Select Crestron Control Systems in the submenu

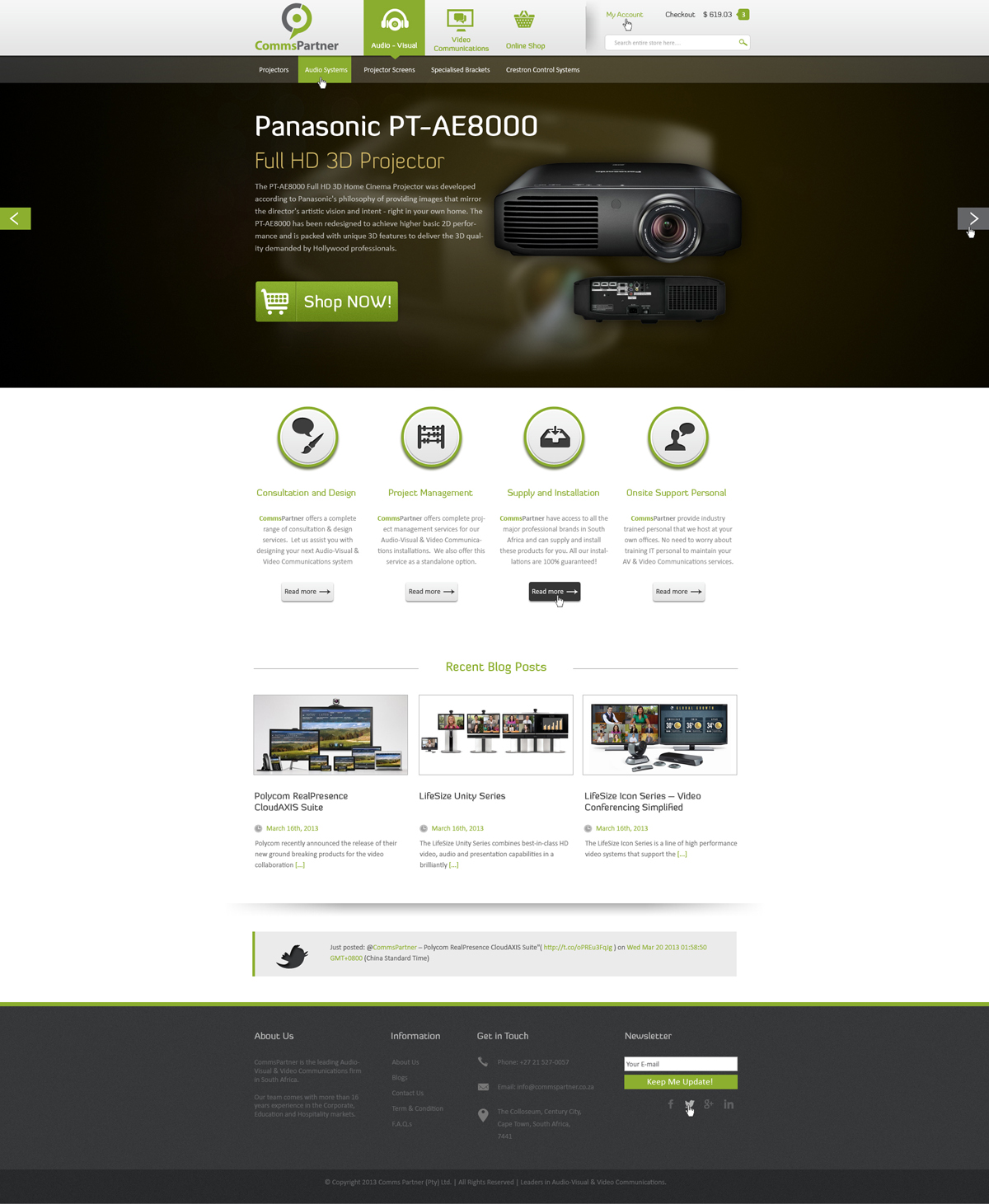point(542,70)
